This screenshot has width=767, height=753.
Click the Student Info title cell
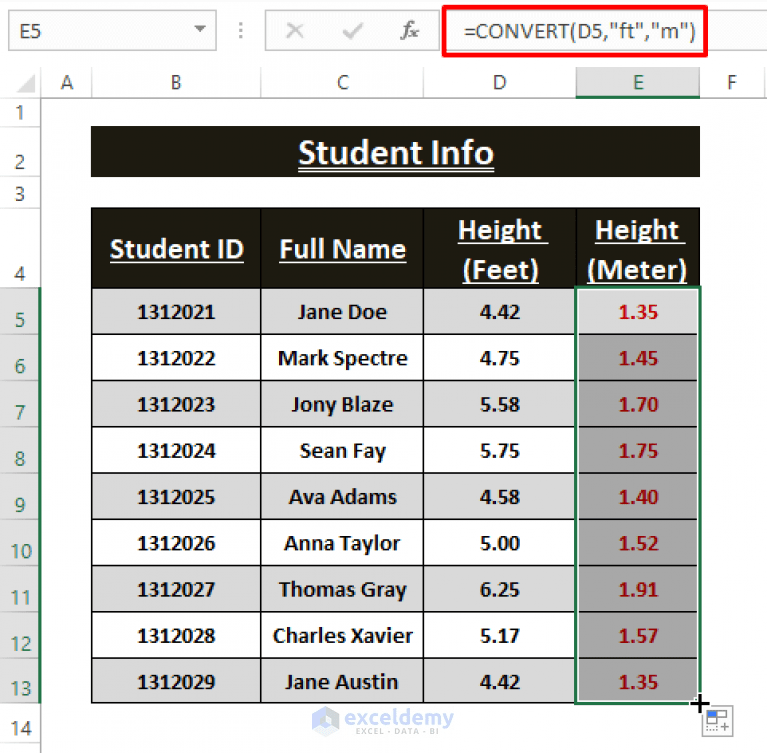(395, 152)
